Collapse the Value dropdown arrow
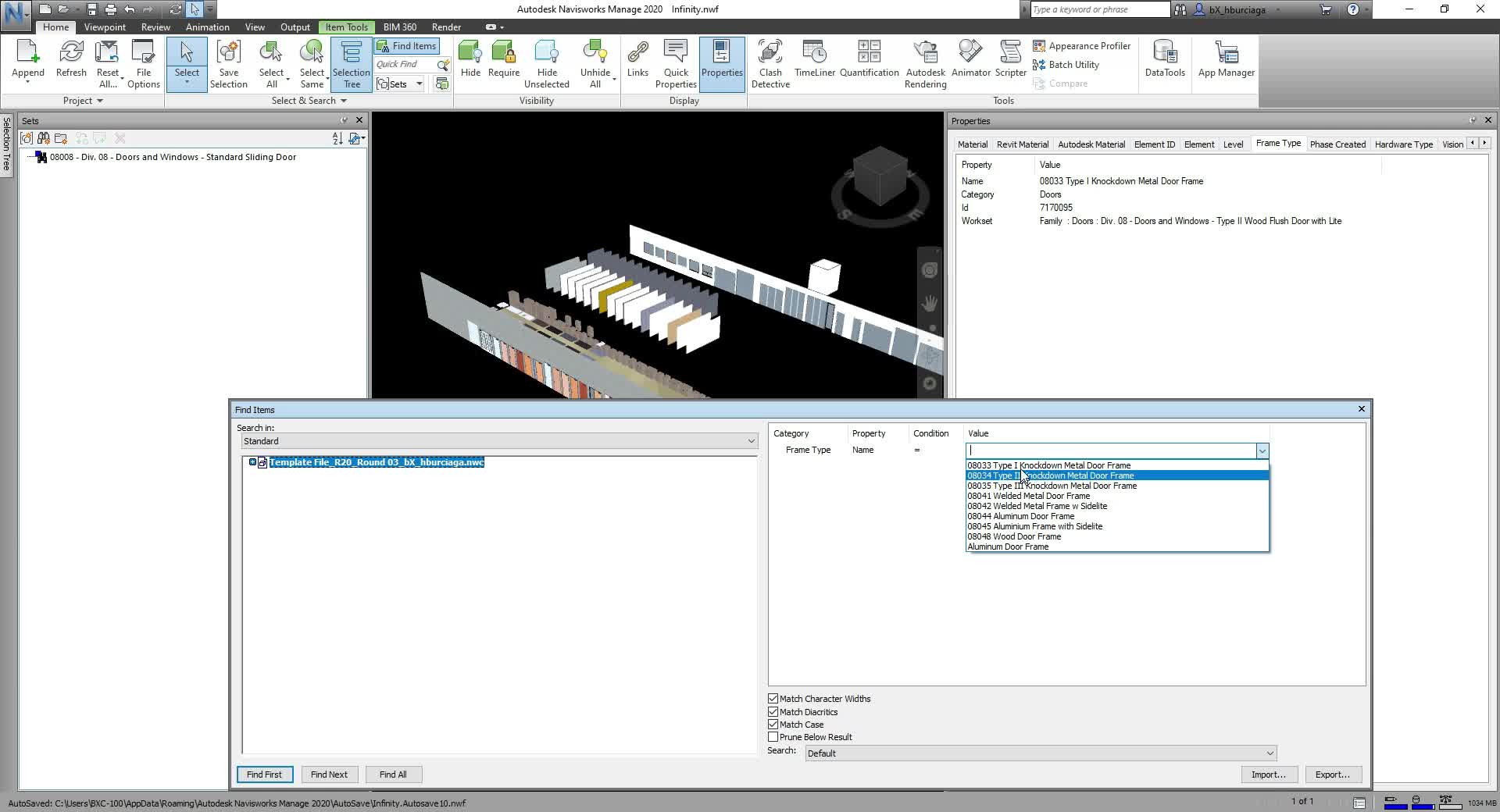1500x812 pixels. pyautogui.click(x=1262, y=451)
